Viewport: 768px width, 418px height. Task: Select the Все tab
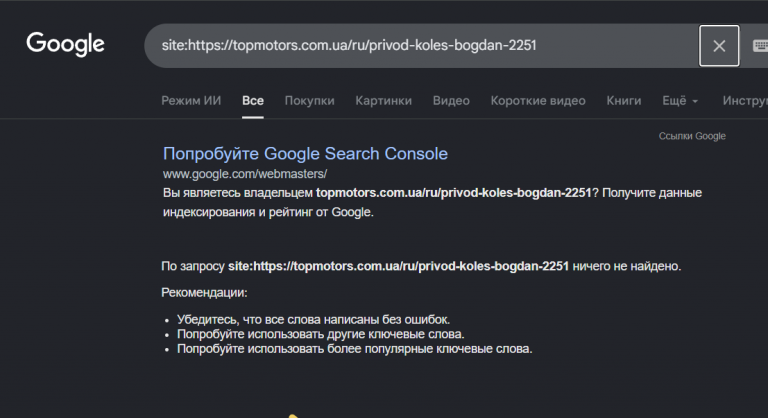point(253,100)
